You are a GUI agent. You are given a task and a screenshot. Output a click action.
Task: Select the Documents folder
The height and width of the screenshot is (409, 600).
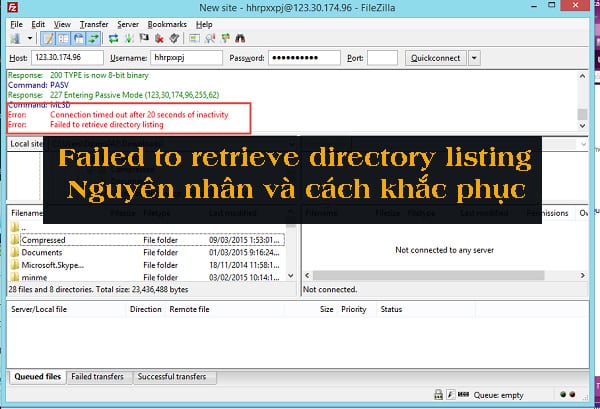click(147, 253)
